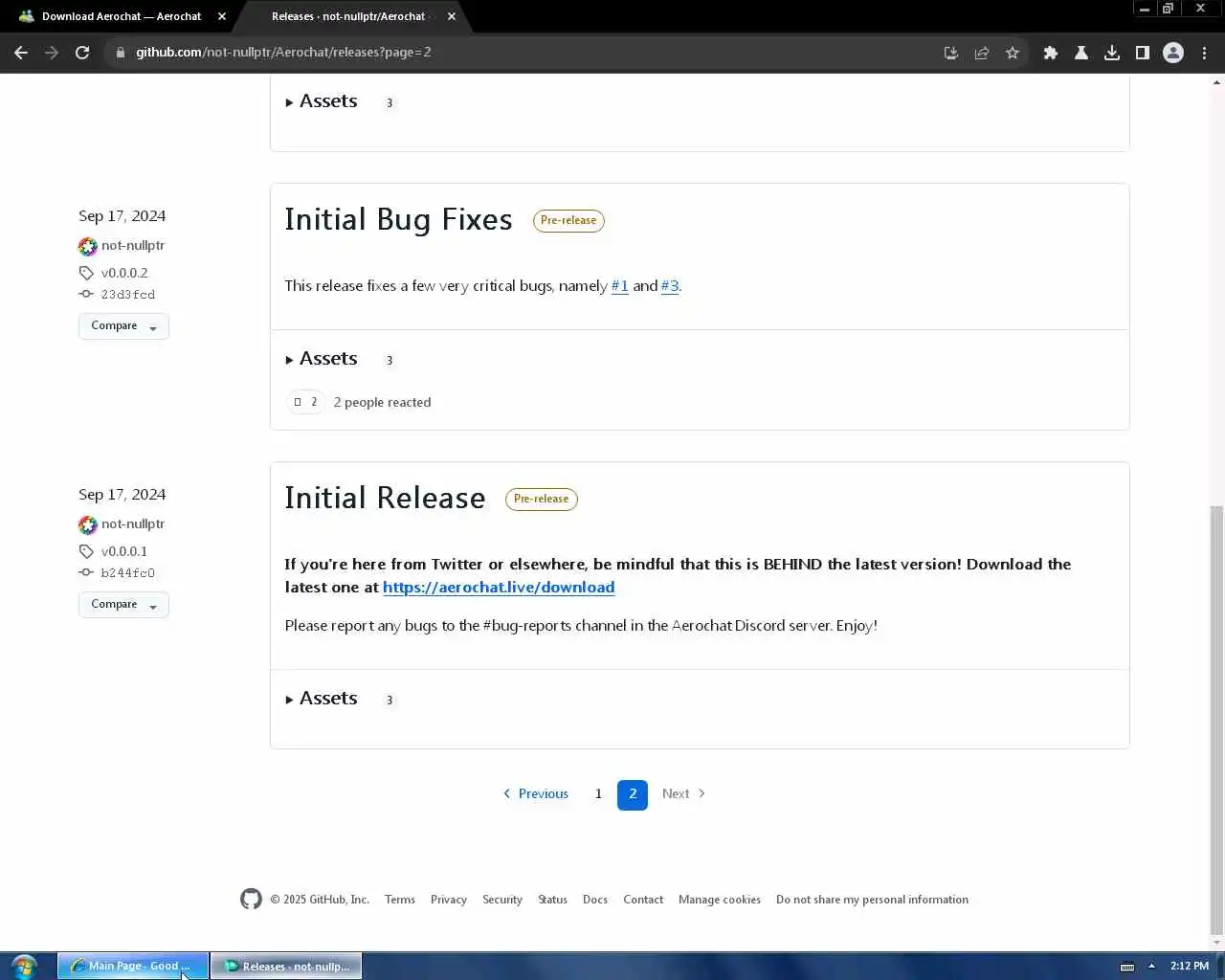Go to page 1 of releases
1225x980 pixels.
pos(598,794)
